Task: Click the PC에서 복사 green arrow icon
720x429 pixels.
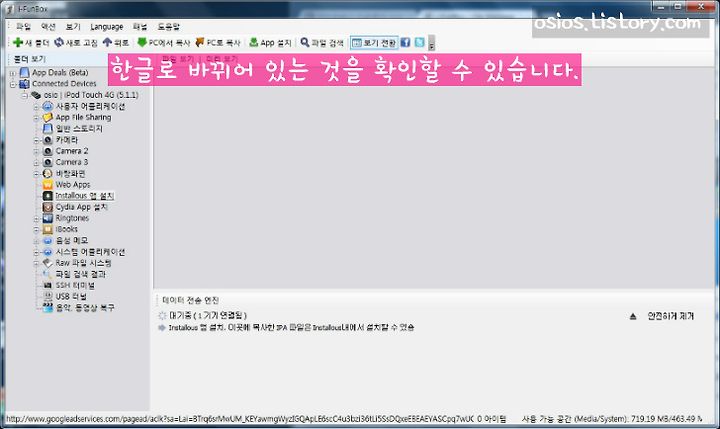Action: point(142,43)
